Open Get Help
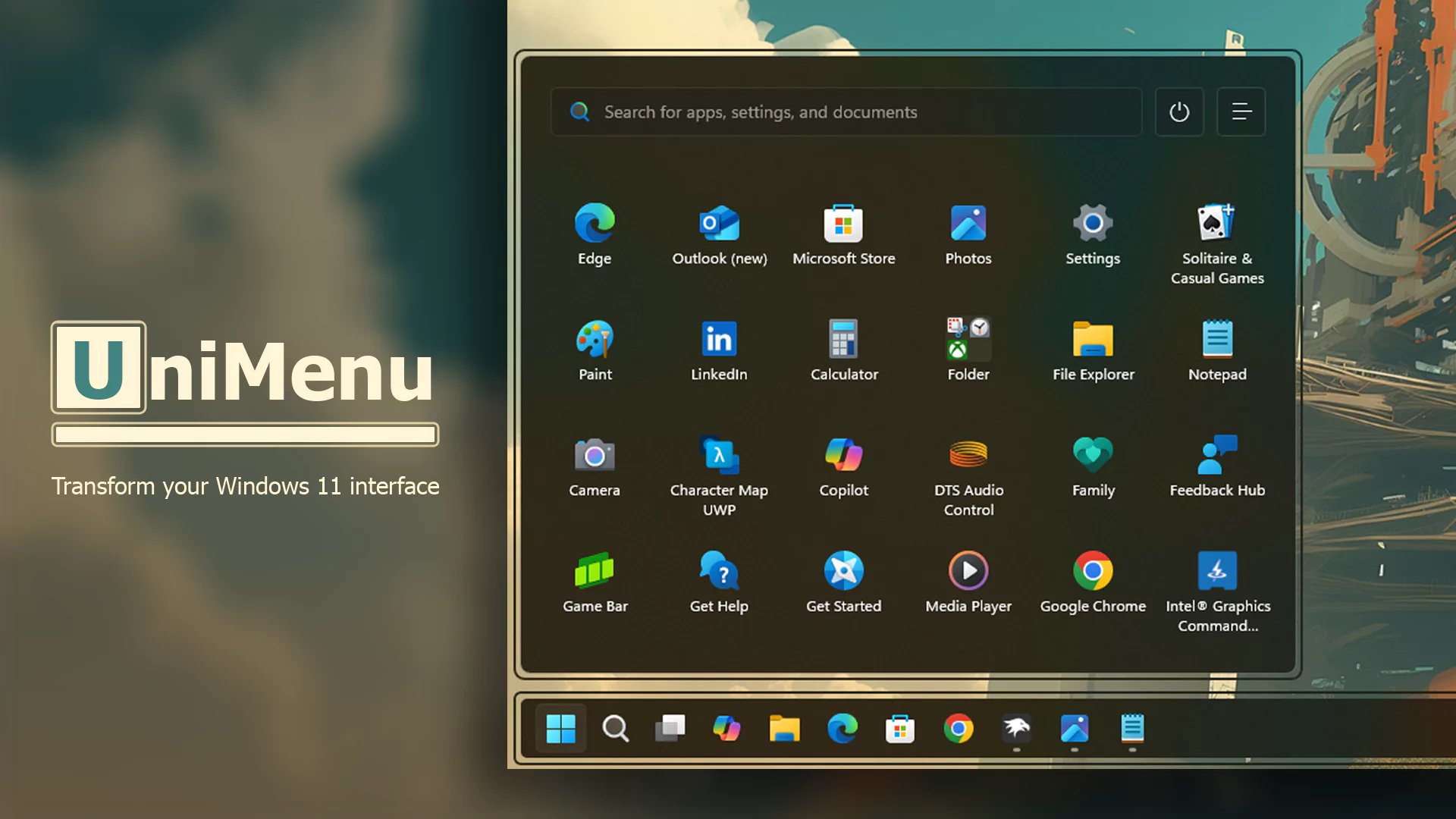 [x=719, y=582]
